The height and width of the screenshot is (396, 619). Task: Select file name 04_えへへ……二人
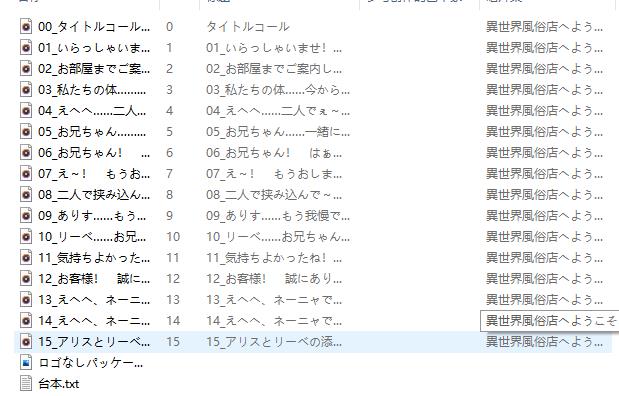(92, 111)
